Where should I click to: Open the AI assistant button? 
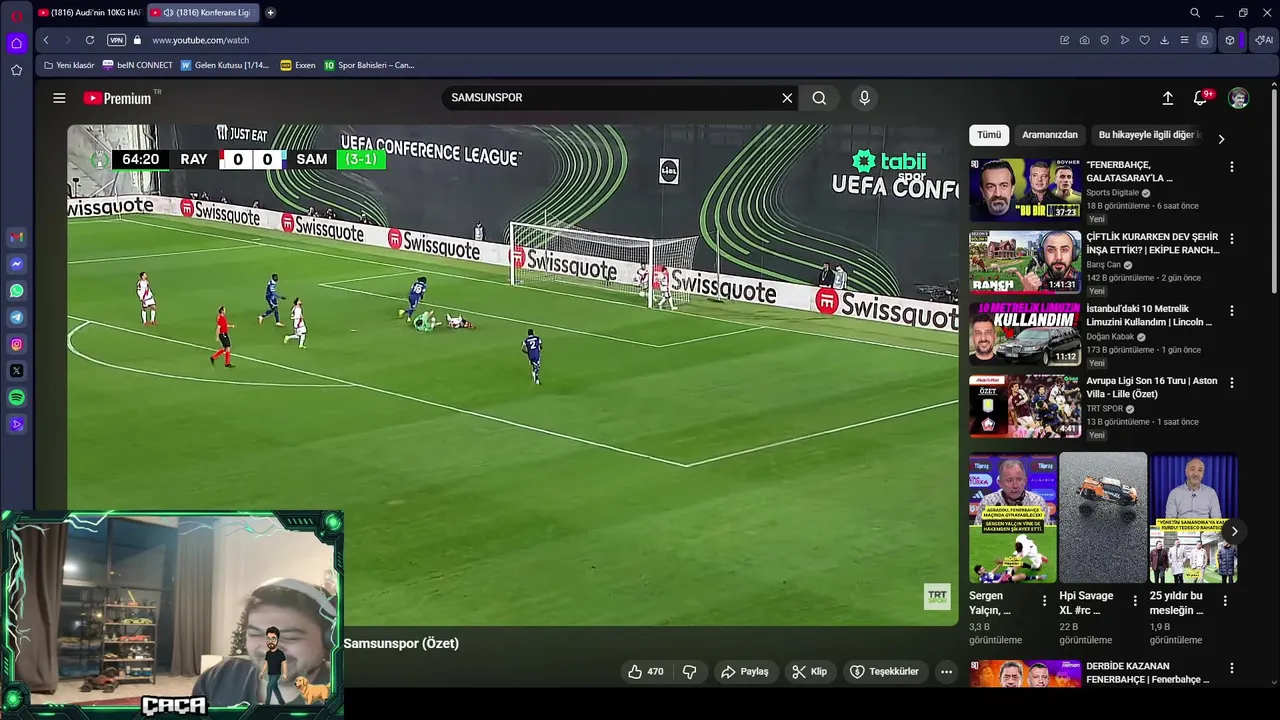click(x=1264, y=40)
